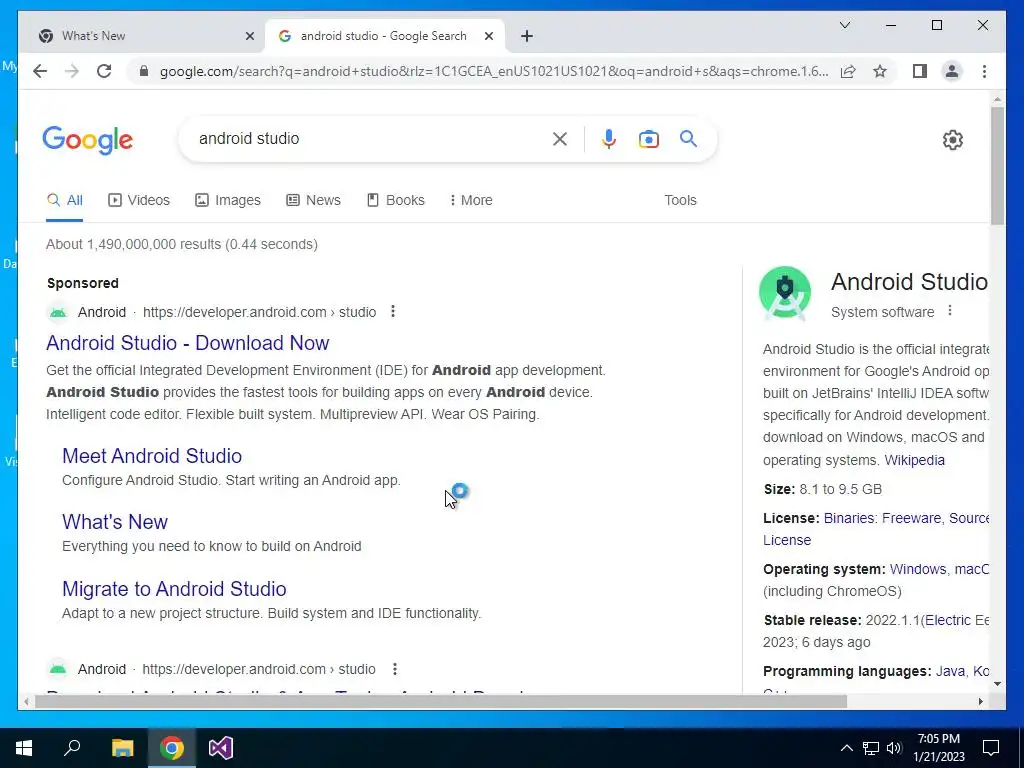Click the address bar URL
The image size is (1024, 768).
pos(494,71)
